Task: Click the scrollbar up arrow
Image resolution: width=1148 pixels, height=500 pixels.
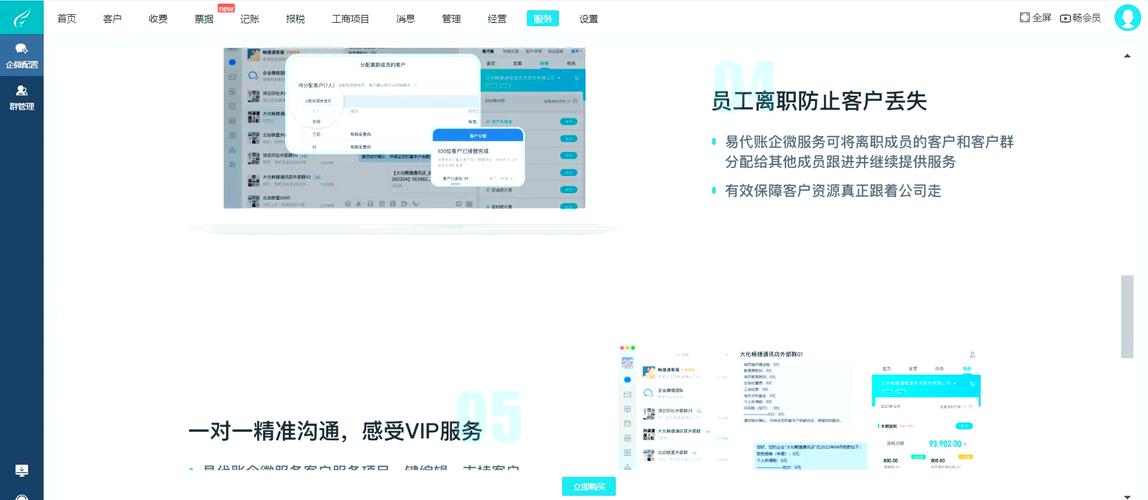Action: coord(1127,56)
